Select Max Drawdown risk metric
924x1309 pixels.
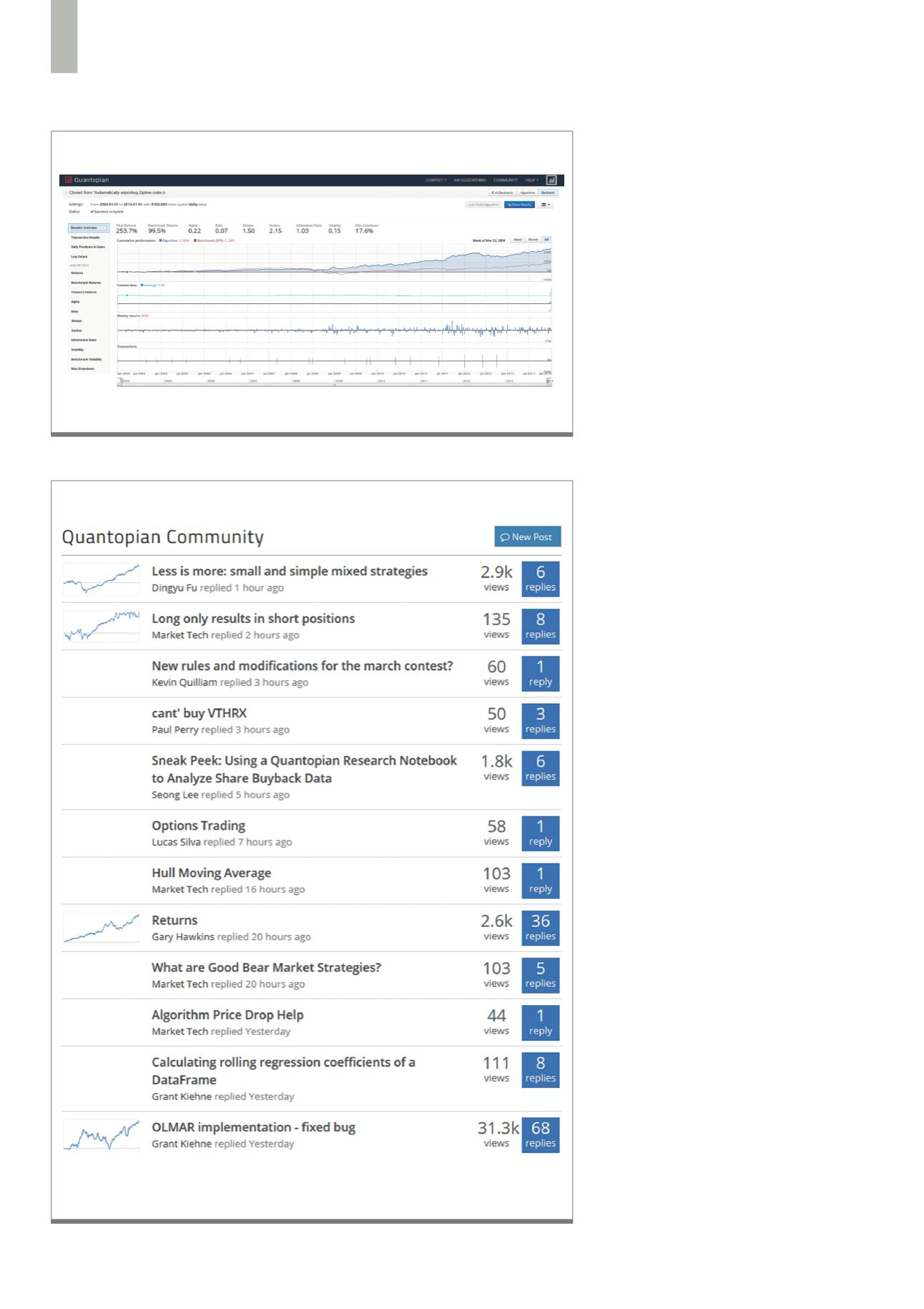[x=82, y=368]
